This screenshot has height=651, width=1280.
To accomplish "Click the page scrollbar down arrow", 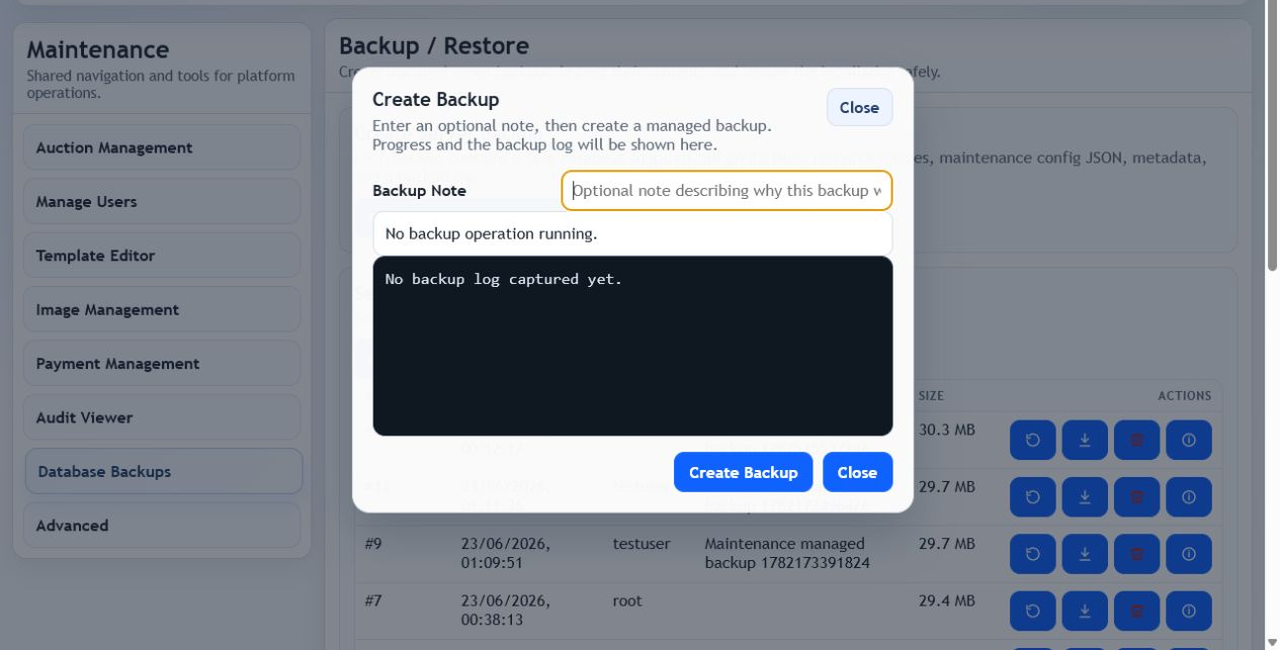I will click(x=1271, y=642).
